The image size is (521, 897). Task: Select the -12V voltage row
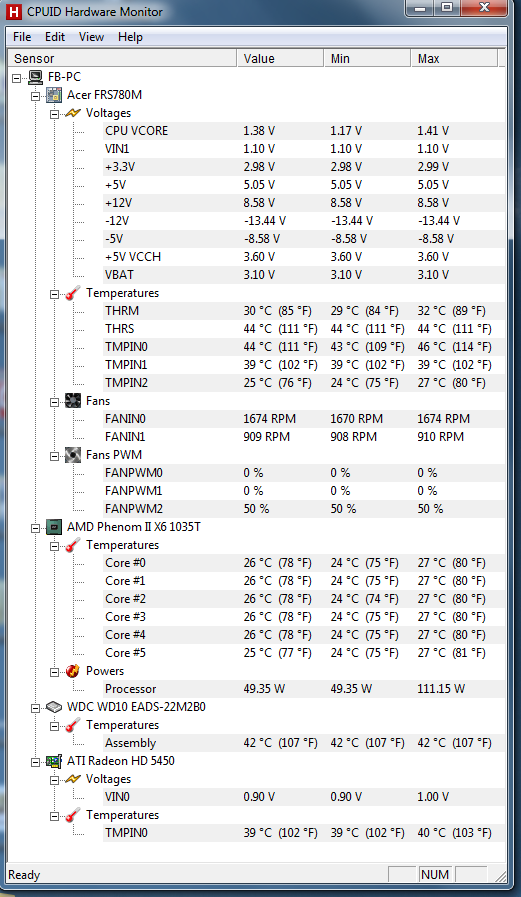304,221
